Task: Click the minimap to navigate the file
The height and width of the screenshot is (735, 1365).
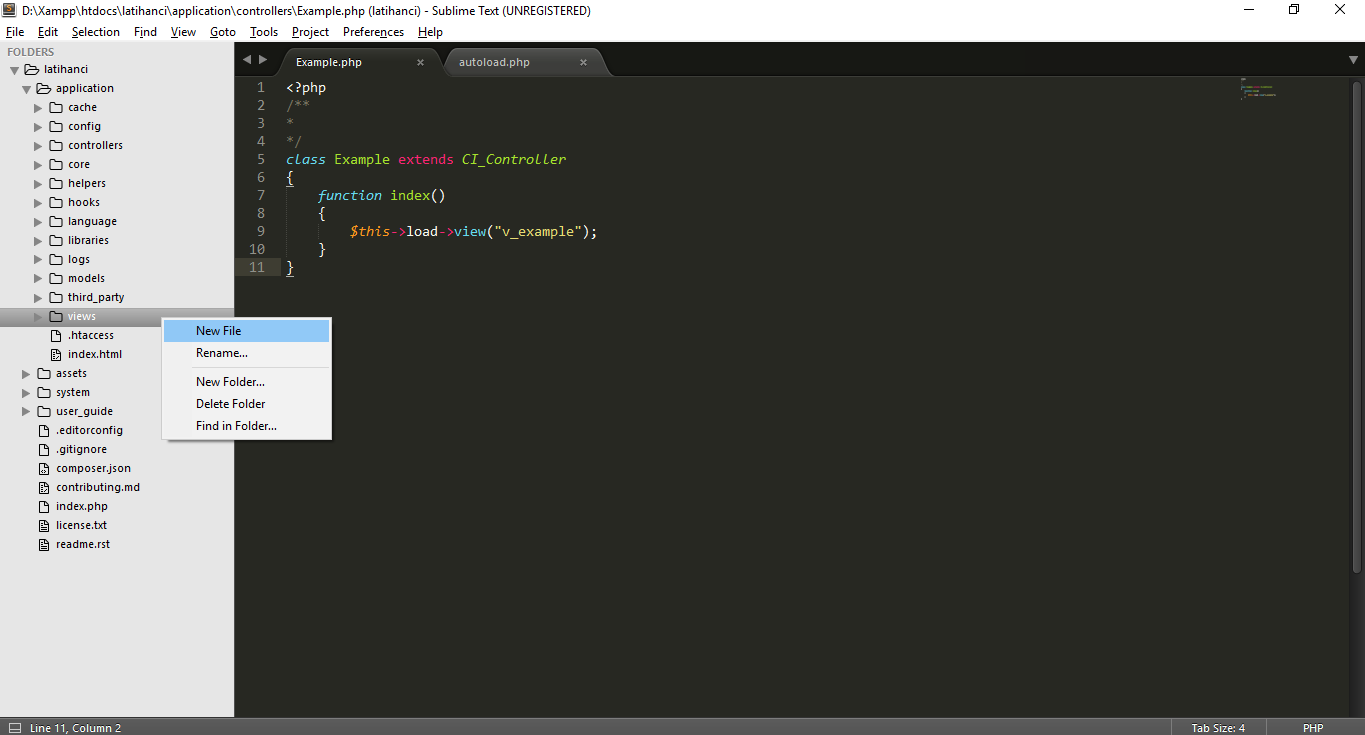Action: pyautogui.click(x=1257, y=90)
